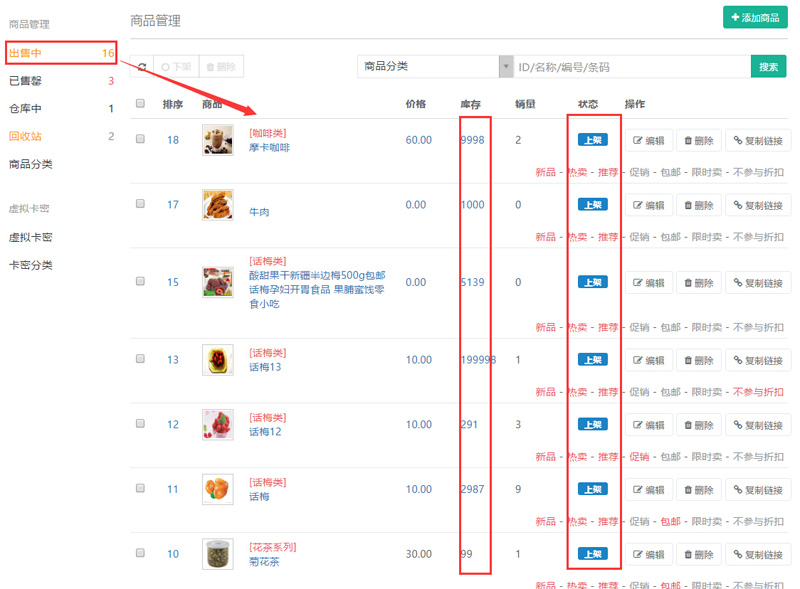Viewport: 800px width, 589px height.
Task: Check the box for 摩卡咖啡 row
Action: click(x=140, y=140)
